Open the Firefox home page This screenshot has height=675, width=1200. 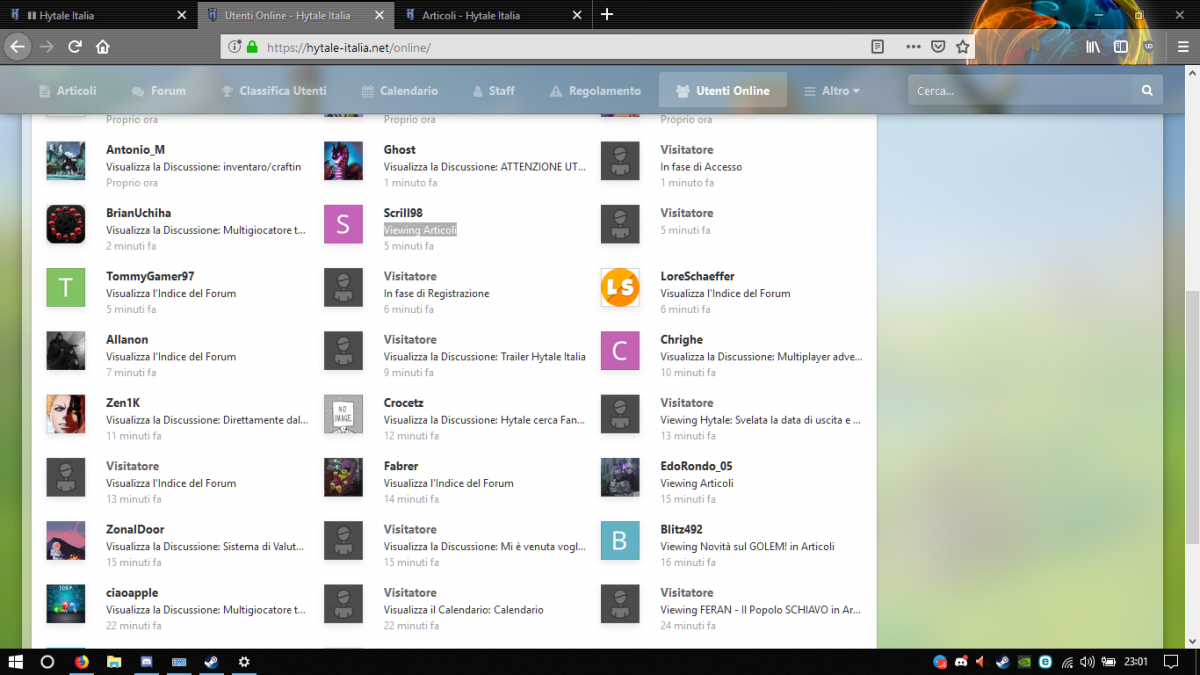coord(102,46)
